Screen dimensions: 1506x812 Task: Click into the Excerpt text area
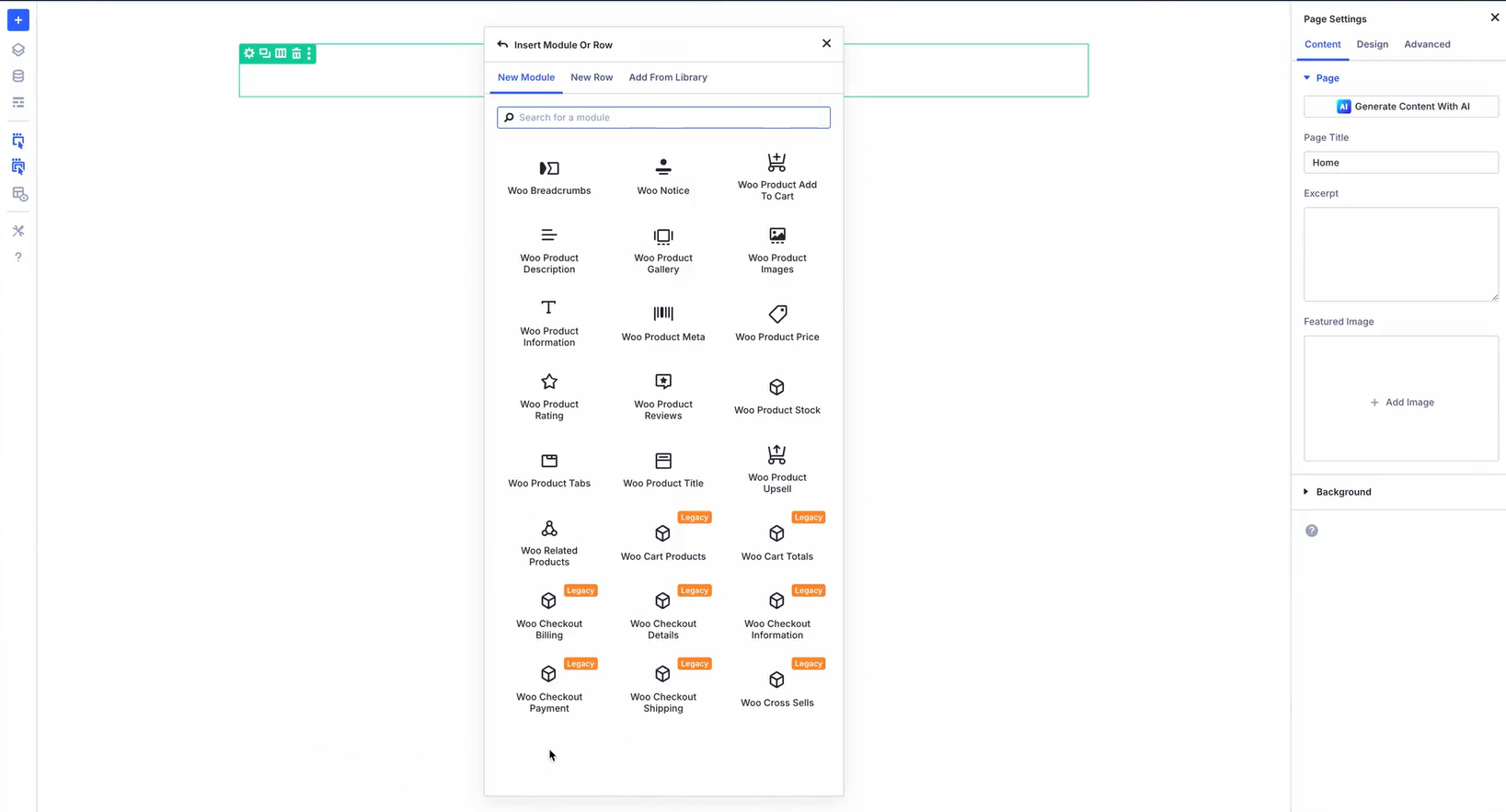[x=1401, y=254]
